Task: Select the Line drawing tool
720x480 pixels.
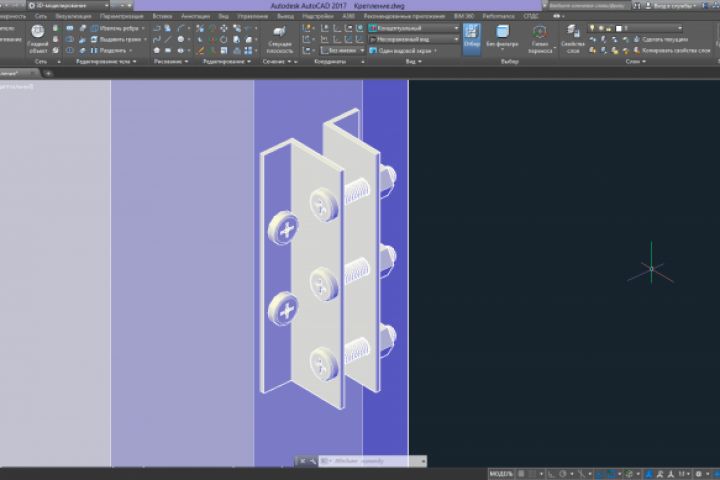Action: (168, 40)
